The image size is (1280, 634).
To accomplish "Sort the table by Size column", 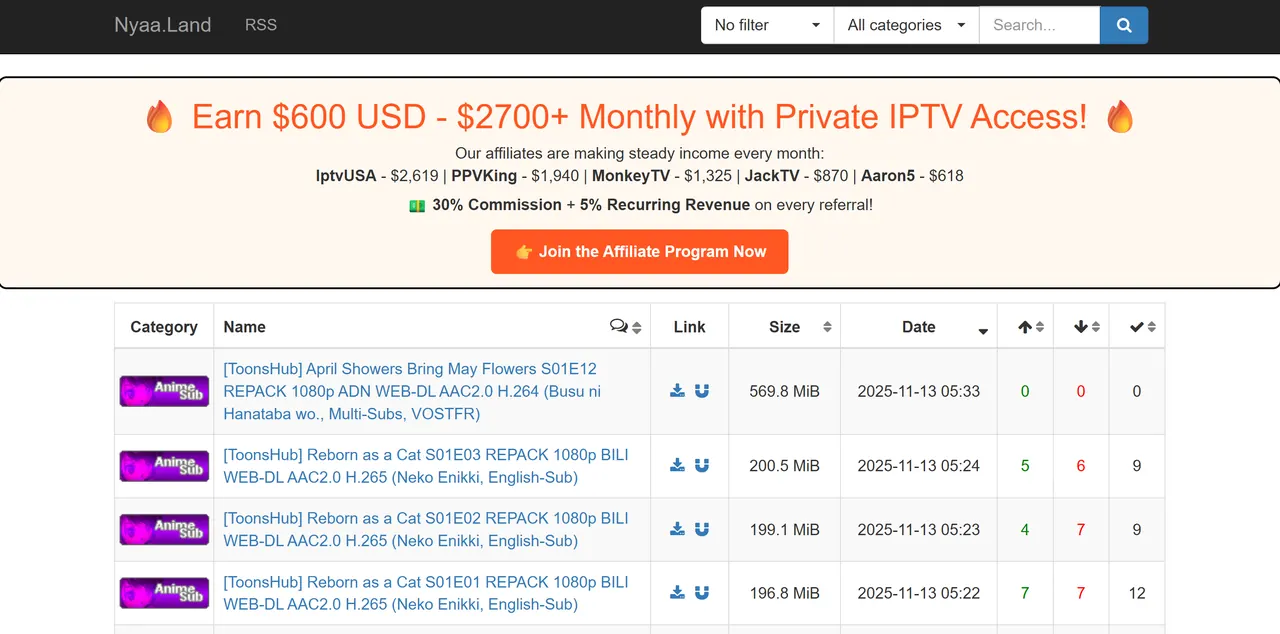I will [x=784, y=327].
